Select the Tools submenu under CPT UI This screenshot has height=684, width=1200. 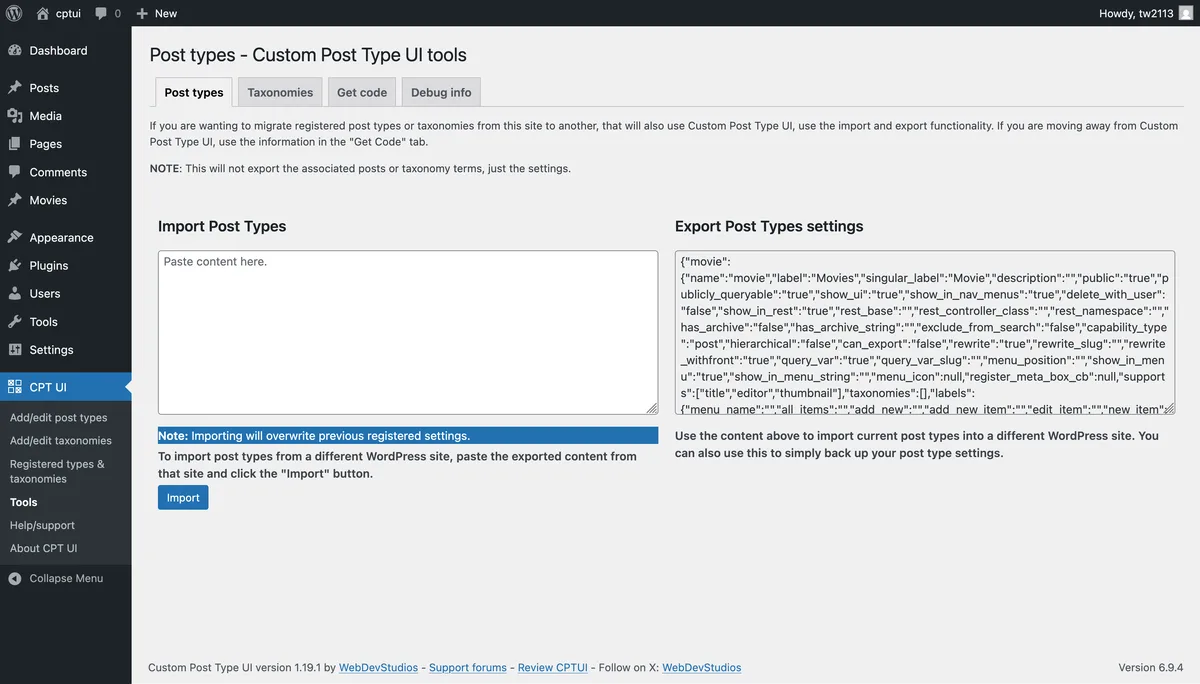24,502
